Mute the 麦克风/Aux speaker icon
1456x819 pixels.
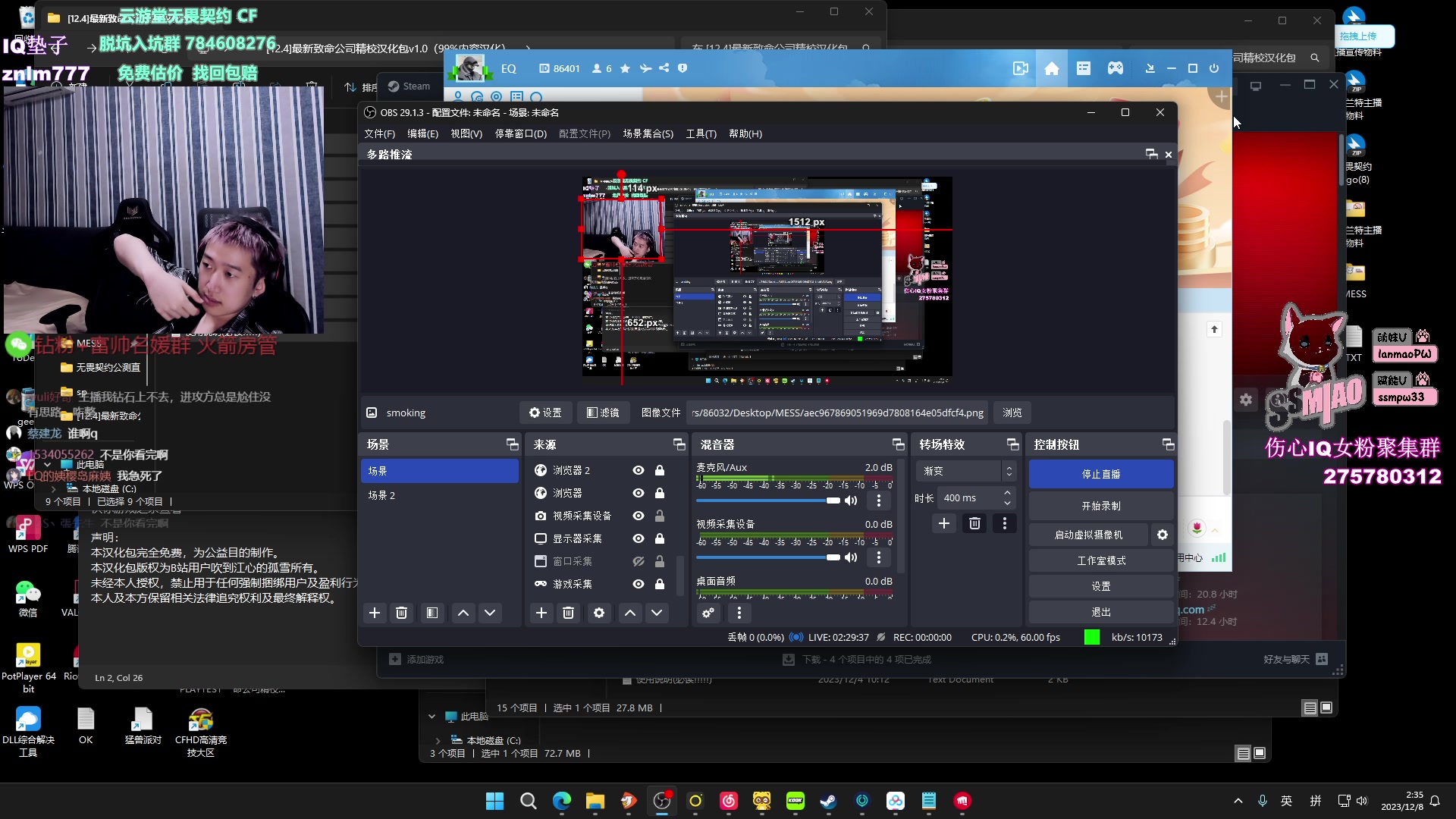point(851,500)
